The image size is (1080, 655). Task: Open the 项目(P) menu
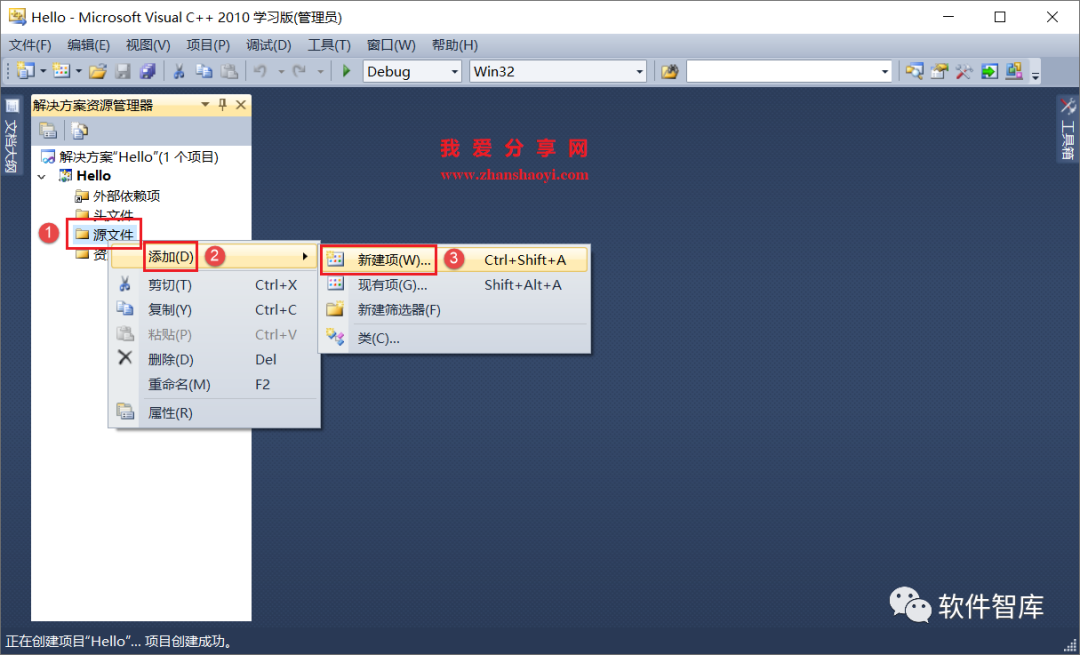coord(208,45)
